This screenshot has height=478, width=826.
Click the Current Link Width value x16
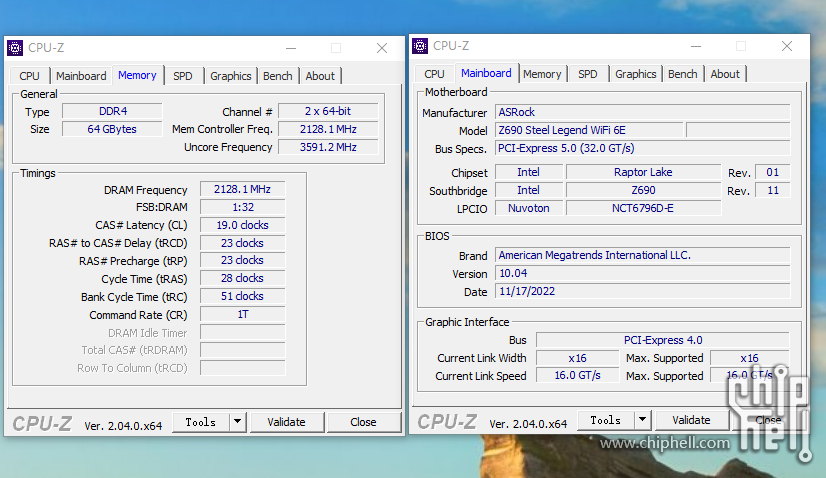pos(577,358)
